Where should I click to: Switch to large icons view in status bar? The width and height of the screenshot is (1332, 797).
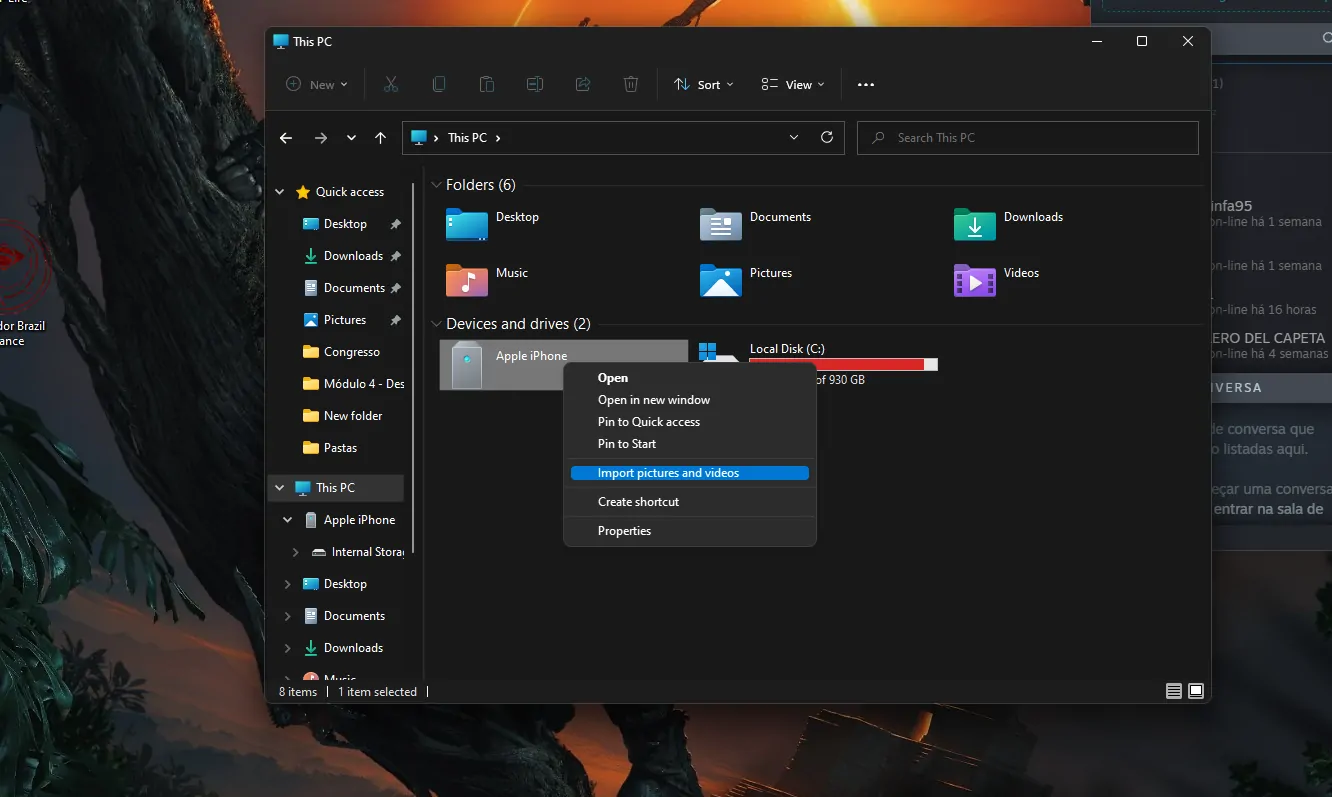(1196, 691)
